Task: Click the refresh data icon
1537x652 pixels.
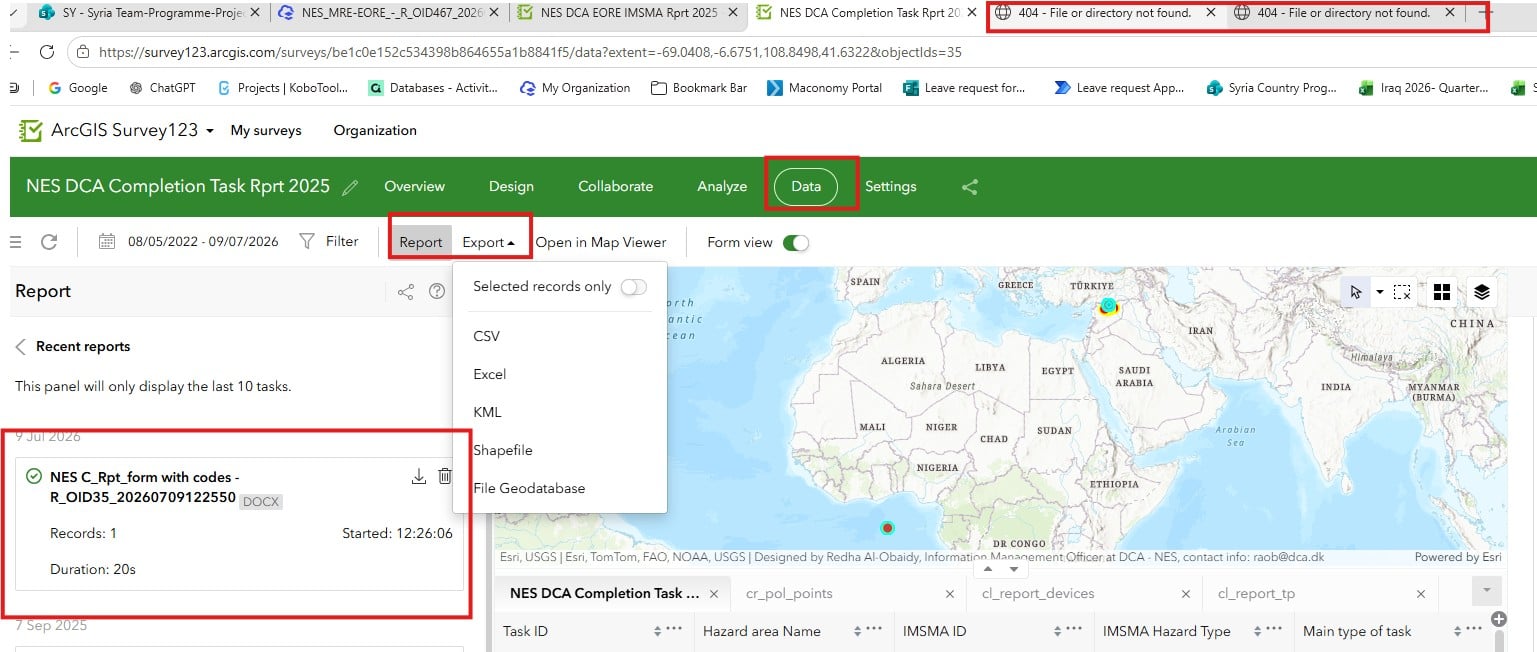Action: [x=49, y=242]
